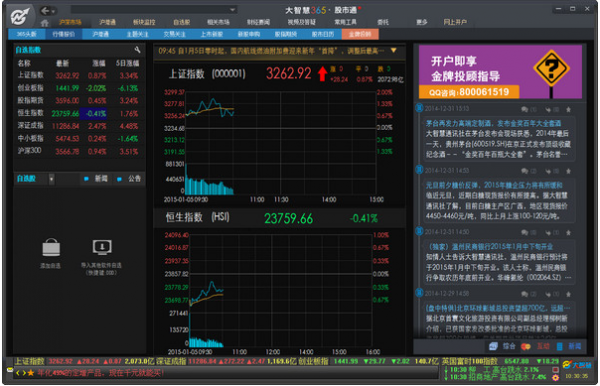Switch to the 主题关注 tab
600x386 pixels.
click(x=137, y=34)
